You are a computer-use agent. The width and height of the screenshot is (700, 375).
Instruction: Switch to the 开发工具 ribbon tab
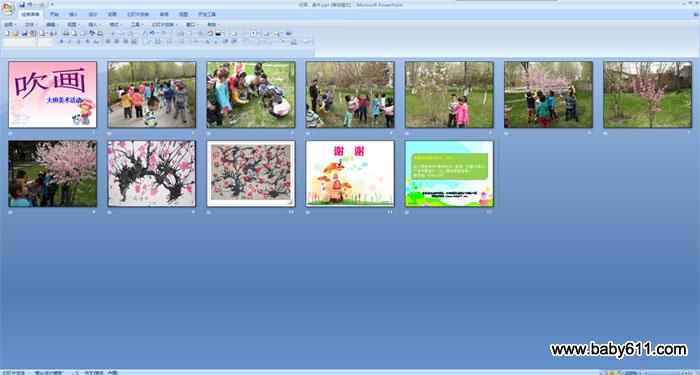(207, 14)
